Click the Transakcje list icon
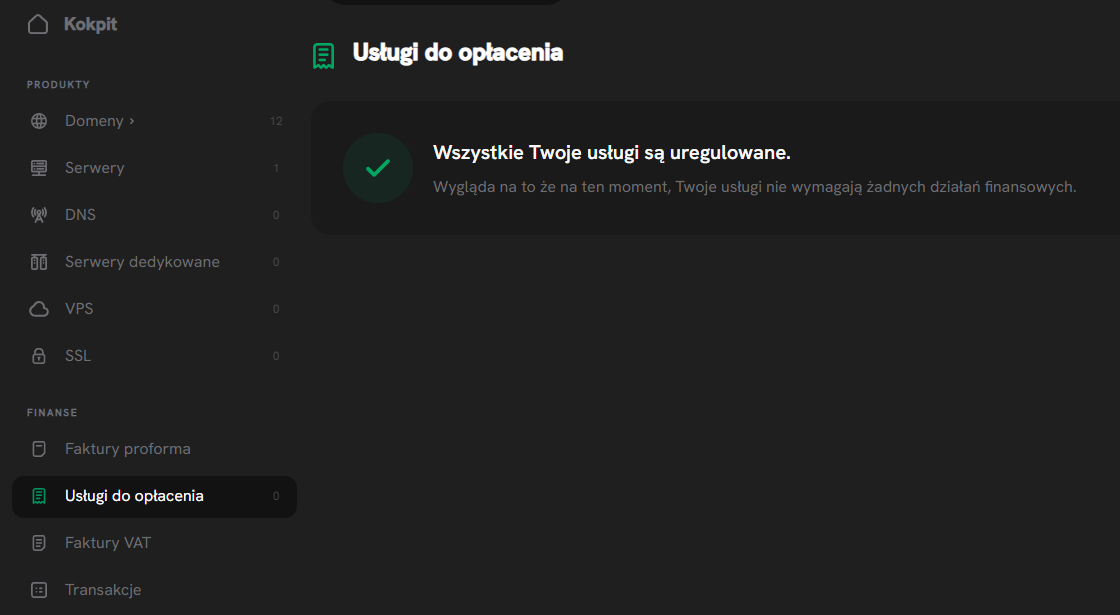The image size is (1120, 615). 38,589
